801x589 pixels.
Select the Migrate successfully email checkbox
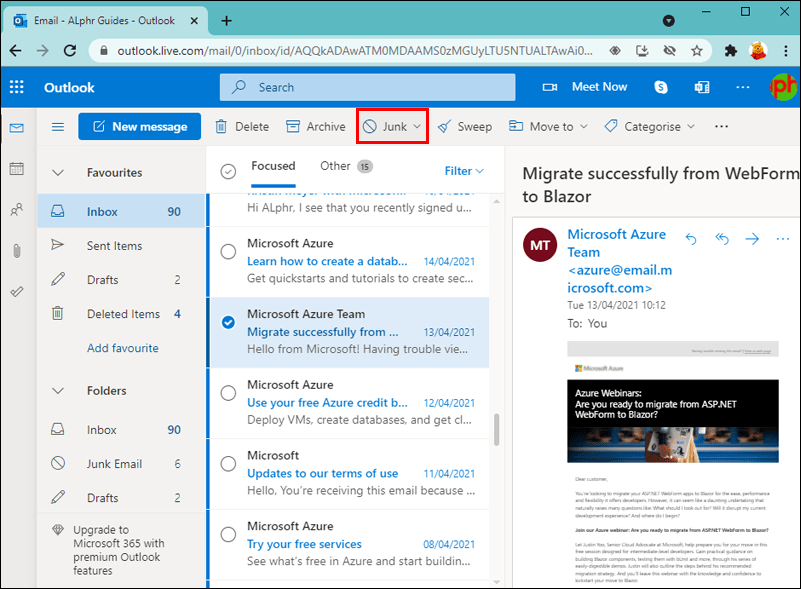pos(228,322)
